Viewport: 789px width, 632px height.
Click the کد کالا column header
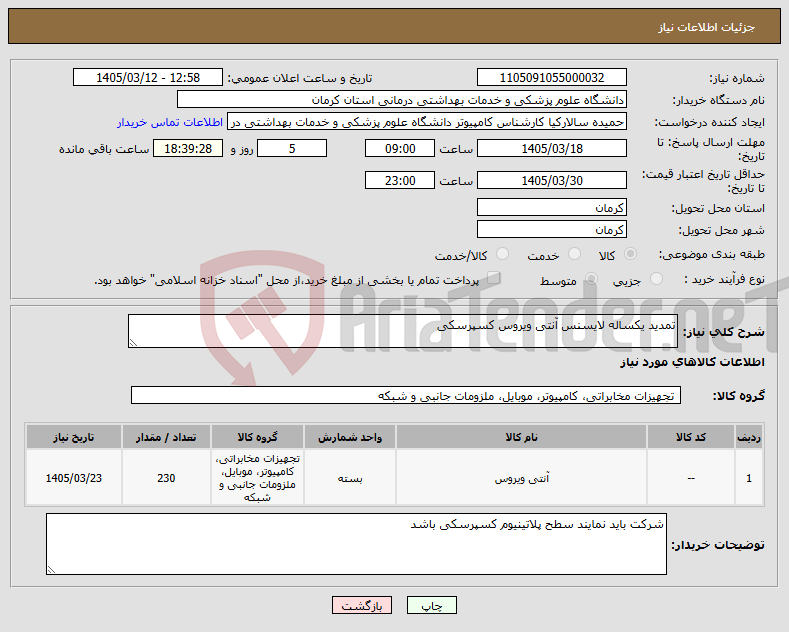690,437
